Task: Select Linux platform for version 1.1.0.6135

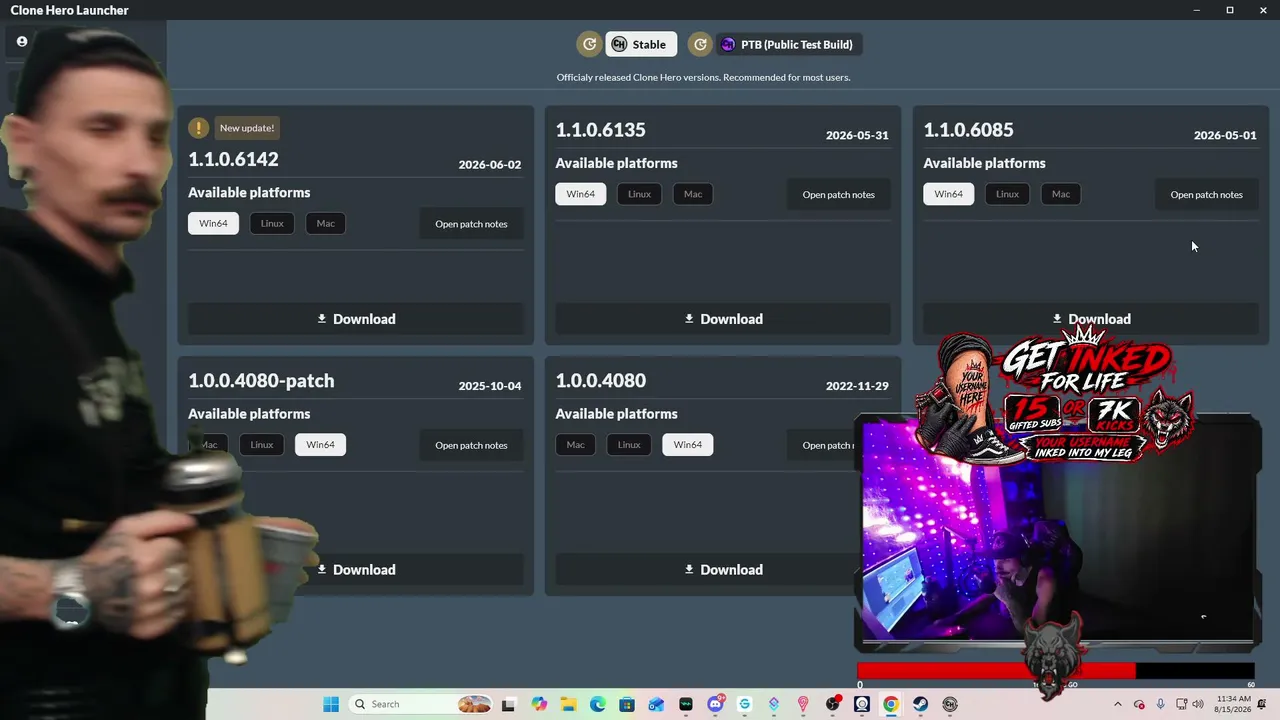Action: pyautogui.click(x=639, y=194)
